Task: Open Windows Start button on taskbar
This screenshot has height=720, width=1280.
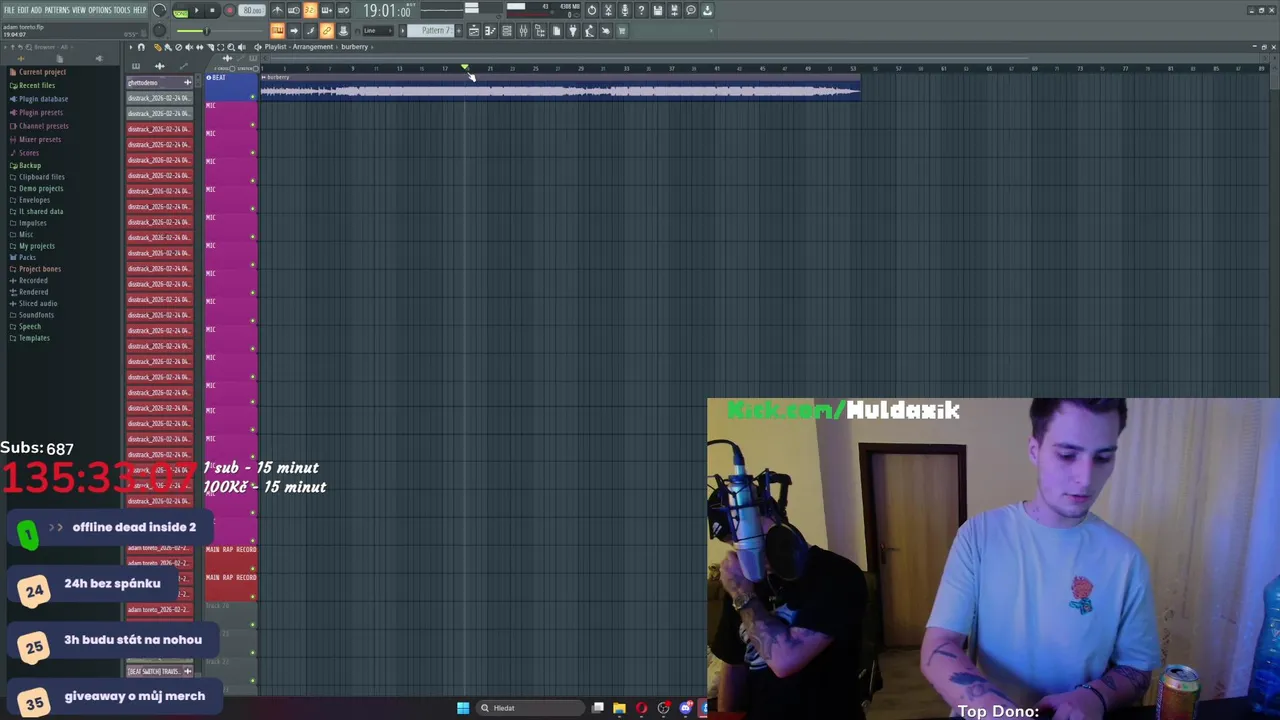Action: (x=463, y=708)
